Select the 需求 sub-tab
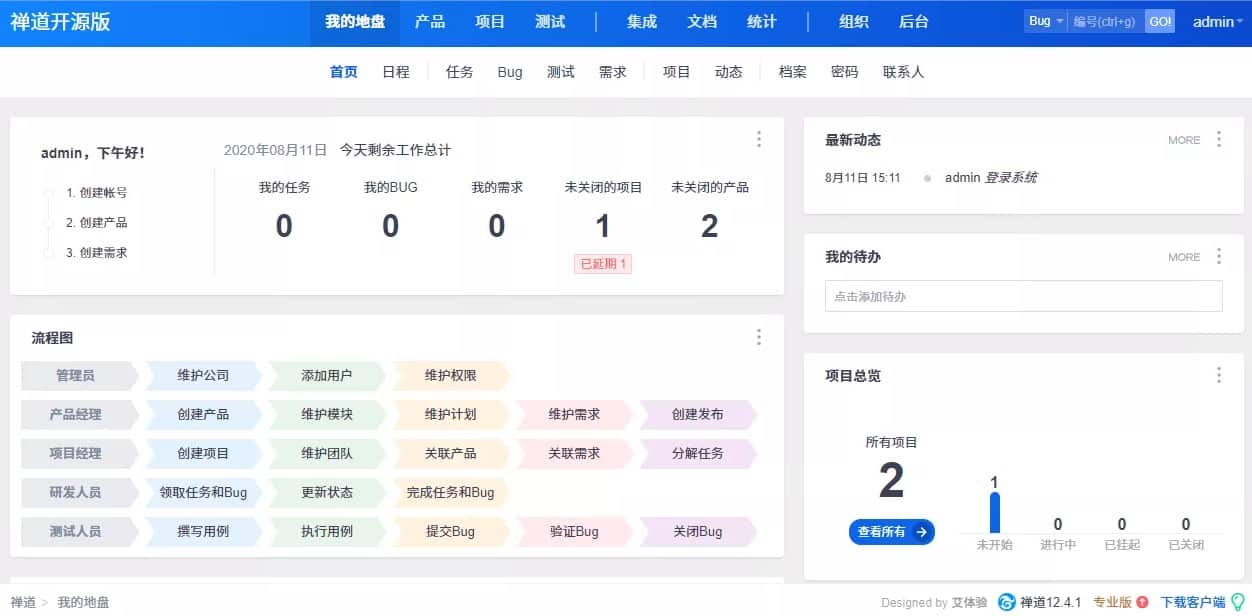 click(x=613, y=72)
